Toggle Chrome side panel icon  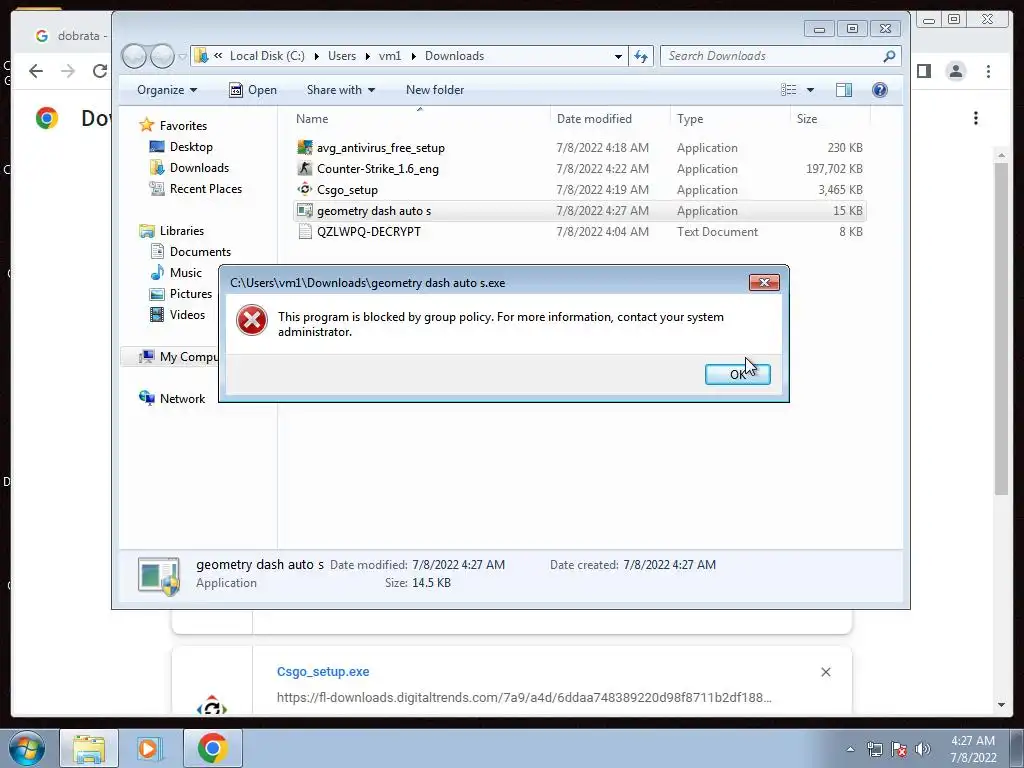click(923, 71)
